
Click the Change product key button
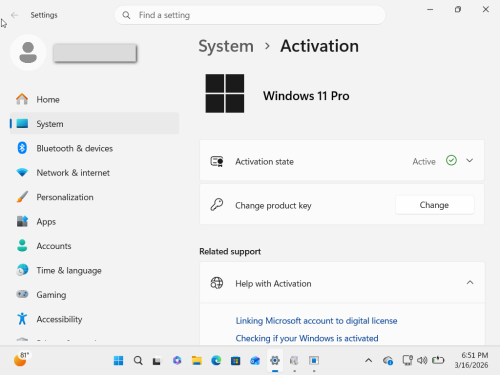434,205
